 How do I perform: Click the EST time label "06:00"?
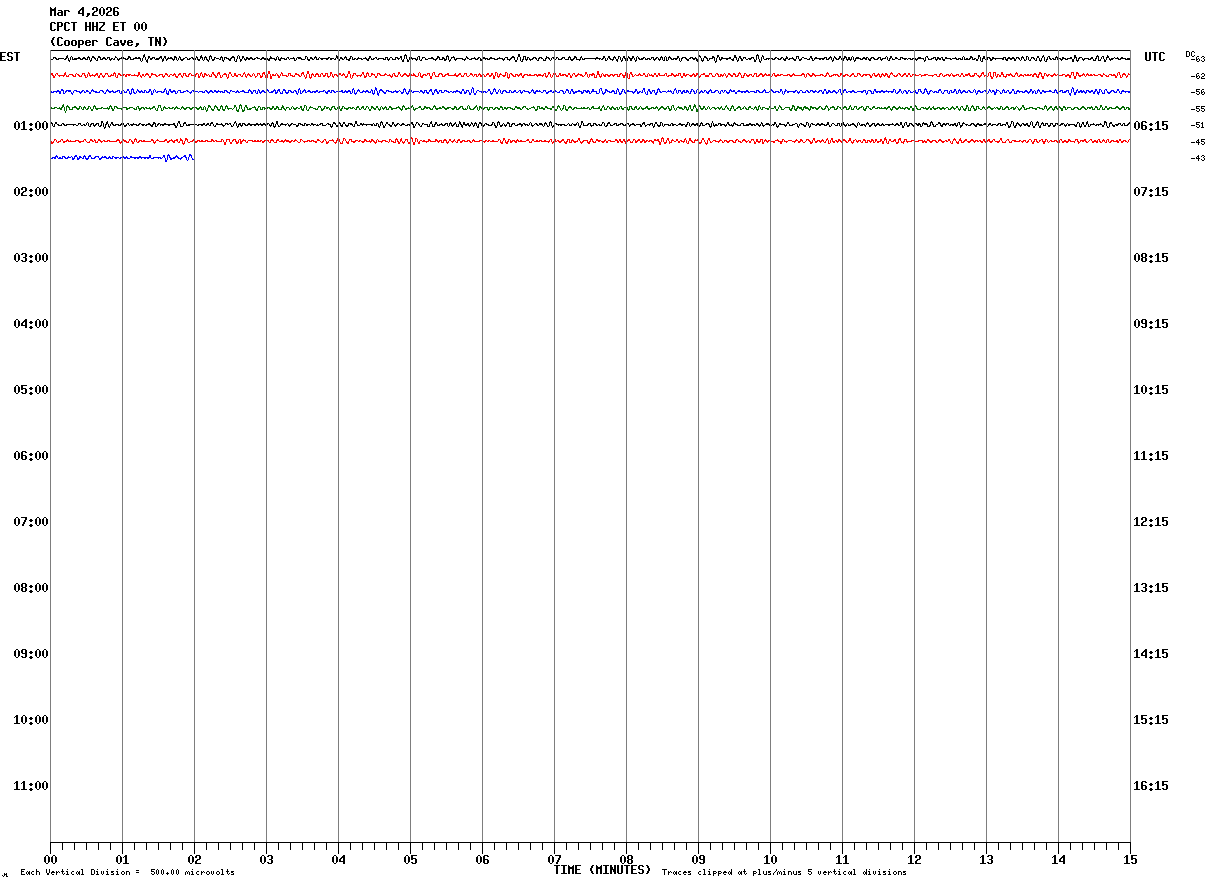pos(31,456)
